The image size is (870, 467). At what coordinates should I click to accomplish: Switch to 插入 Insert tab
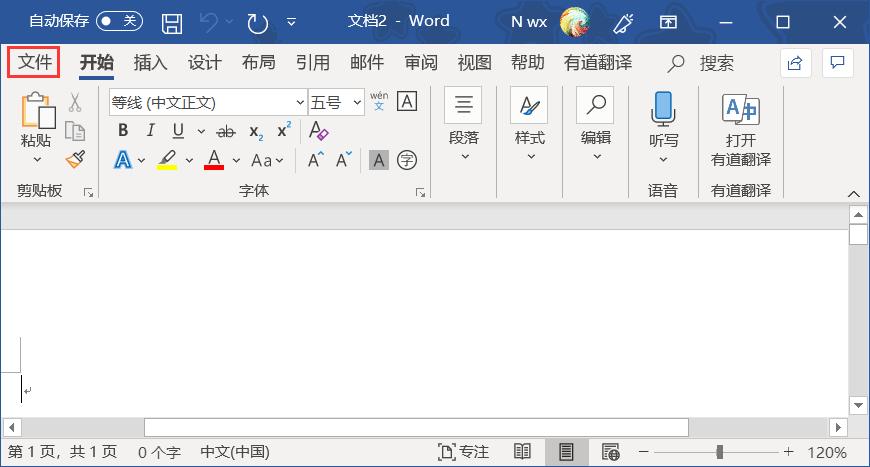tap(150, 63)
